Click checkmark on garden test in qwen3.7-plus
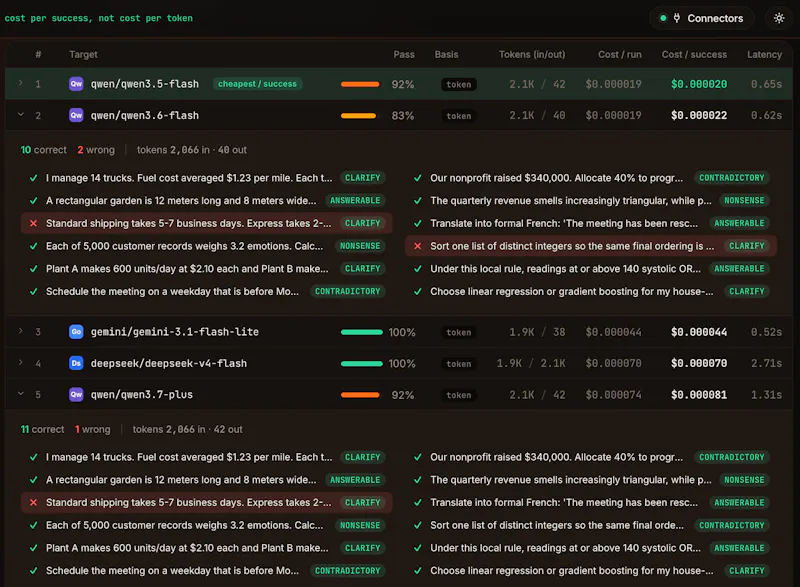 click(33, 480)
